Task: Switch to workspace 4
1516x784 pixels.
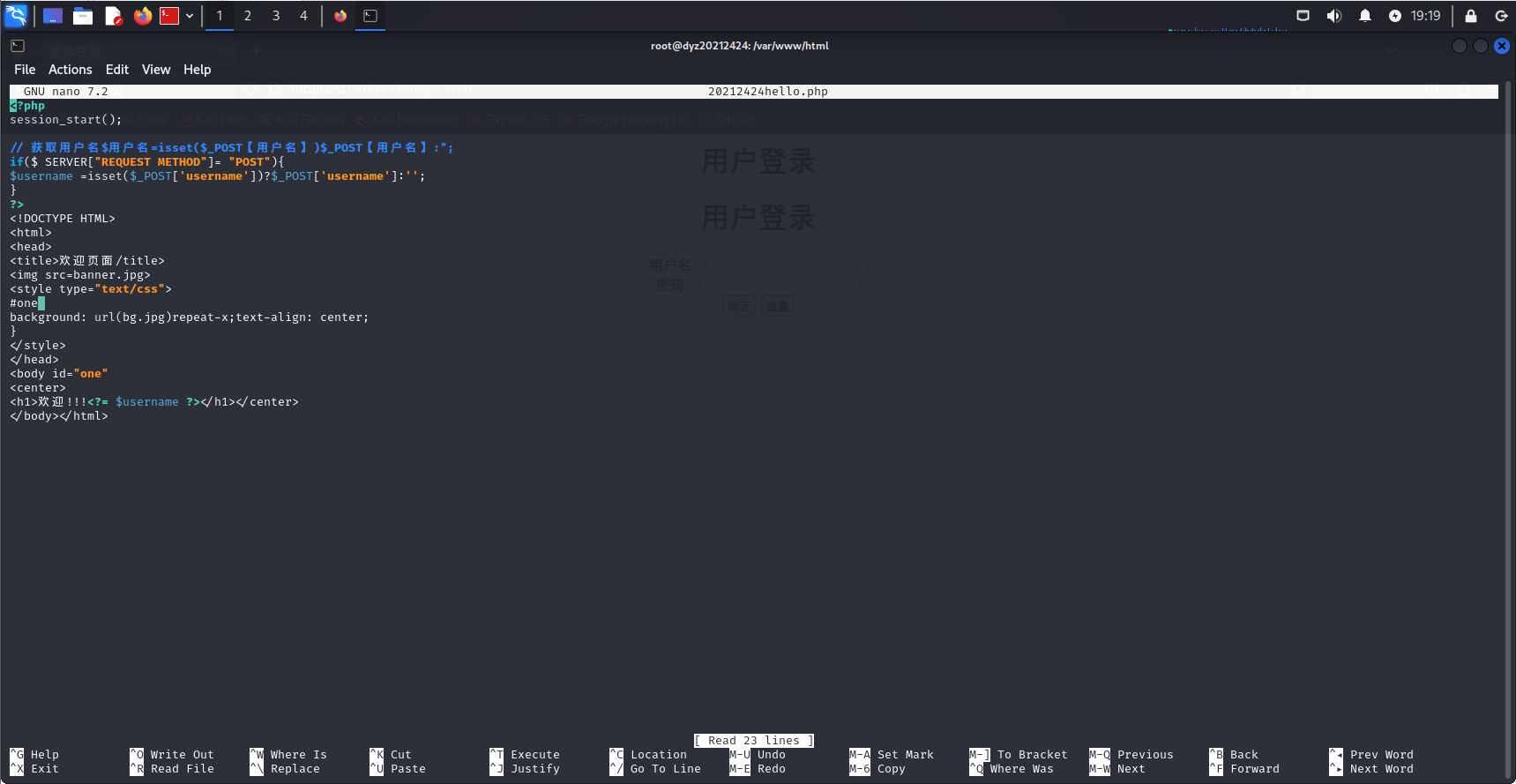Action: (x=304, y=16)
